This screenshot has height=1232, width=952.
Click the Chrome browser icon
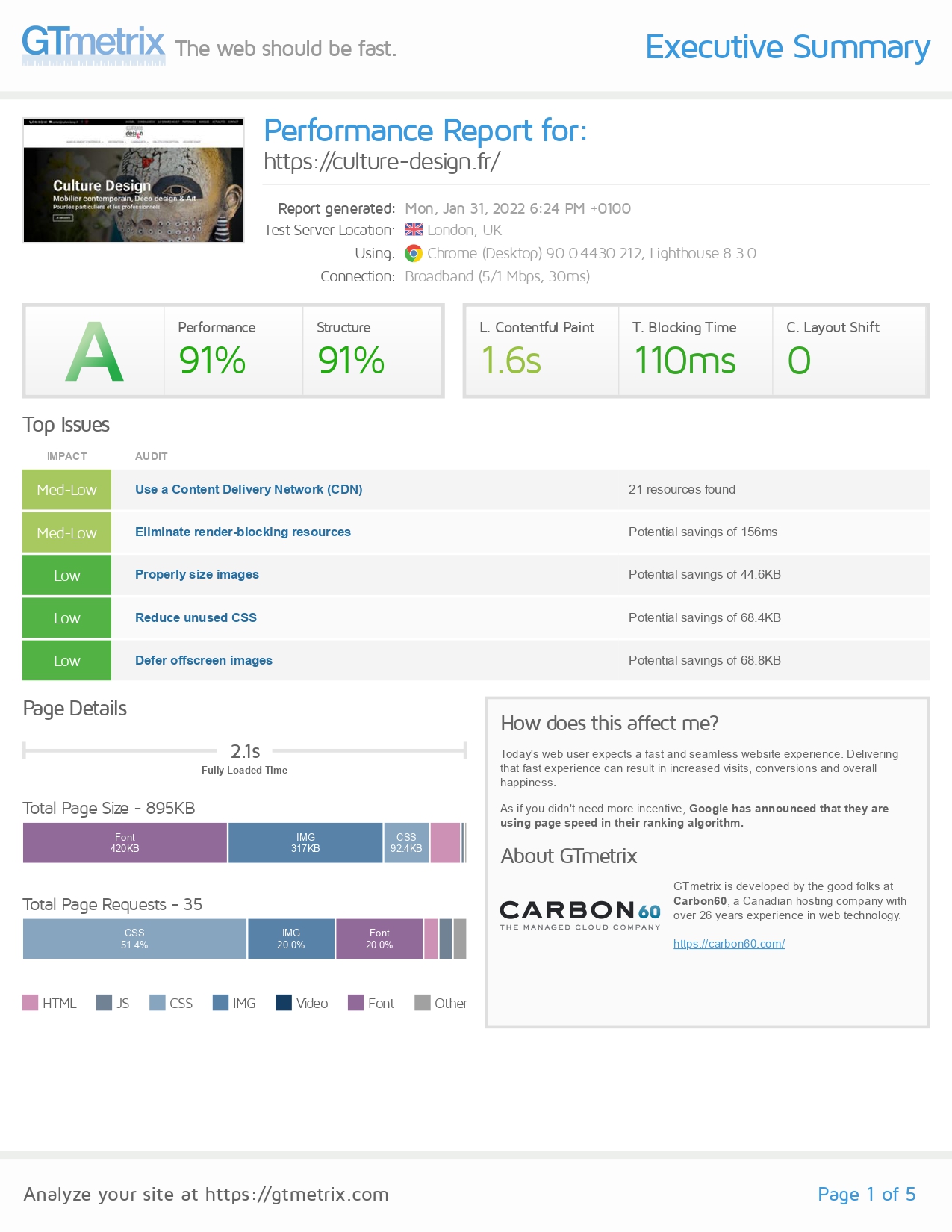[414, 254]
